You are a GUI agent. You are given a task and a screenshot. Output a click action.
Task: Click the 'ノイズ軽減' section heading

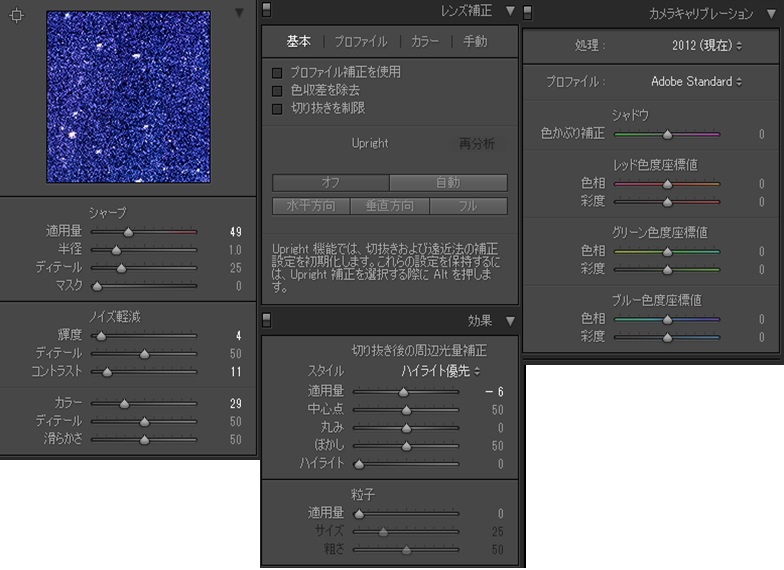pos(114,317)
